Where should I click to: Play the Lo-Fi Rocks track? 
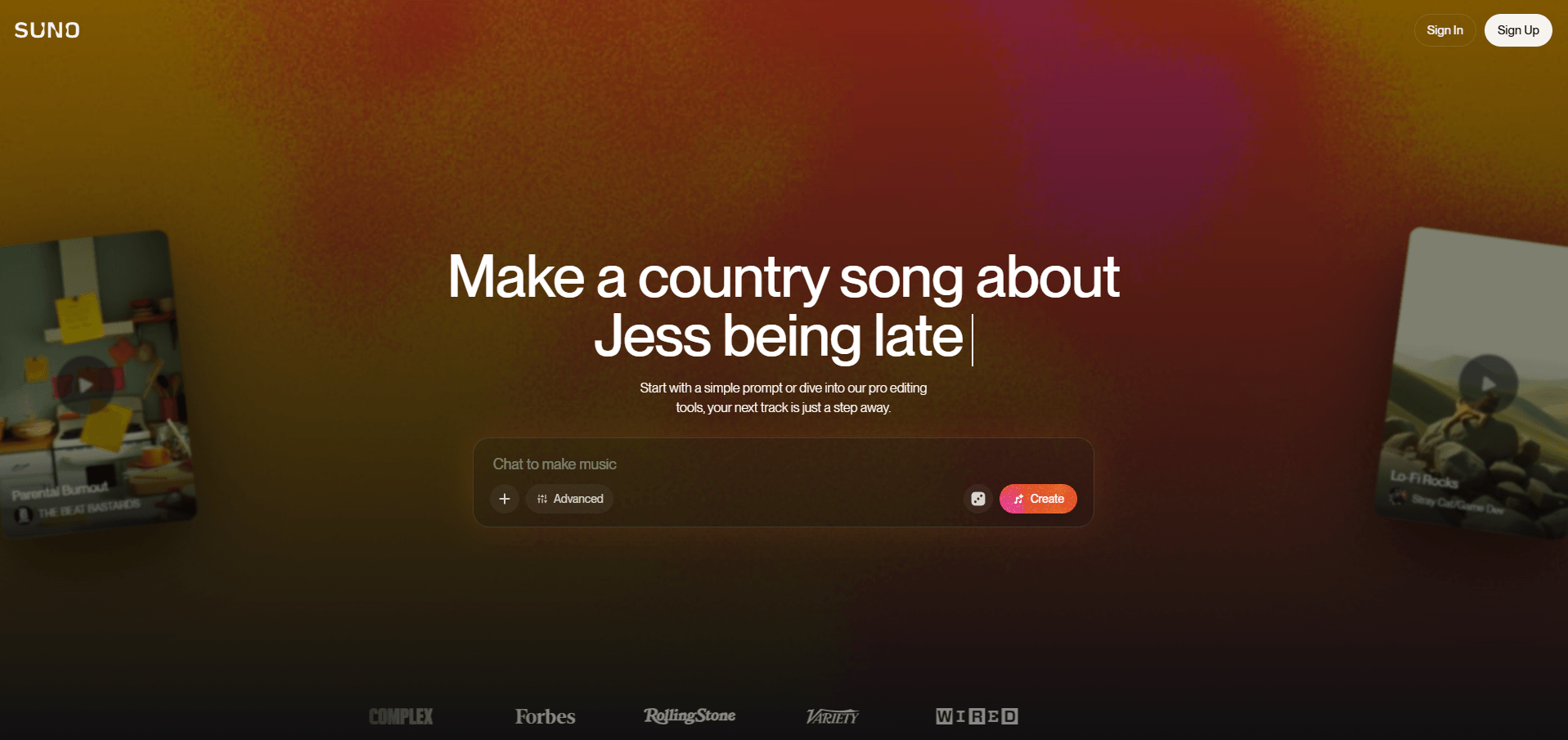(1488, 383)
